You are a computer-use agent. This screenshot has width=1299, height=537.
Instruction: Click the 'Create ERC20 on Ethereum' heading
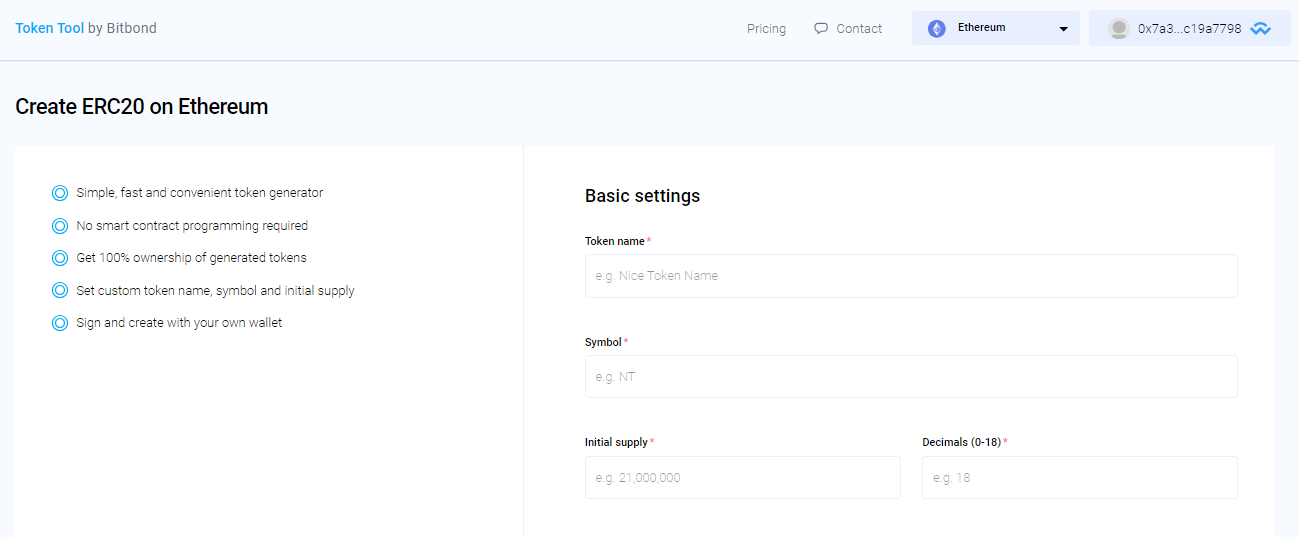tap(142, 107)
